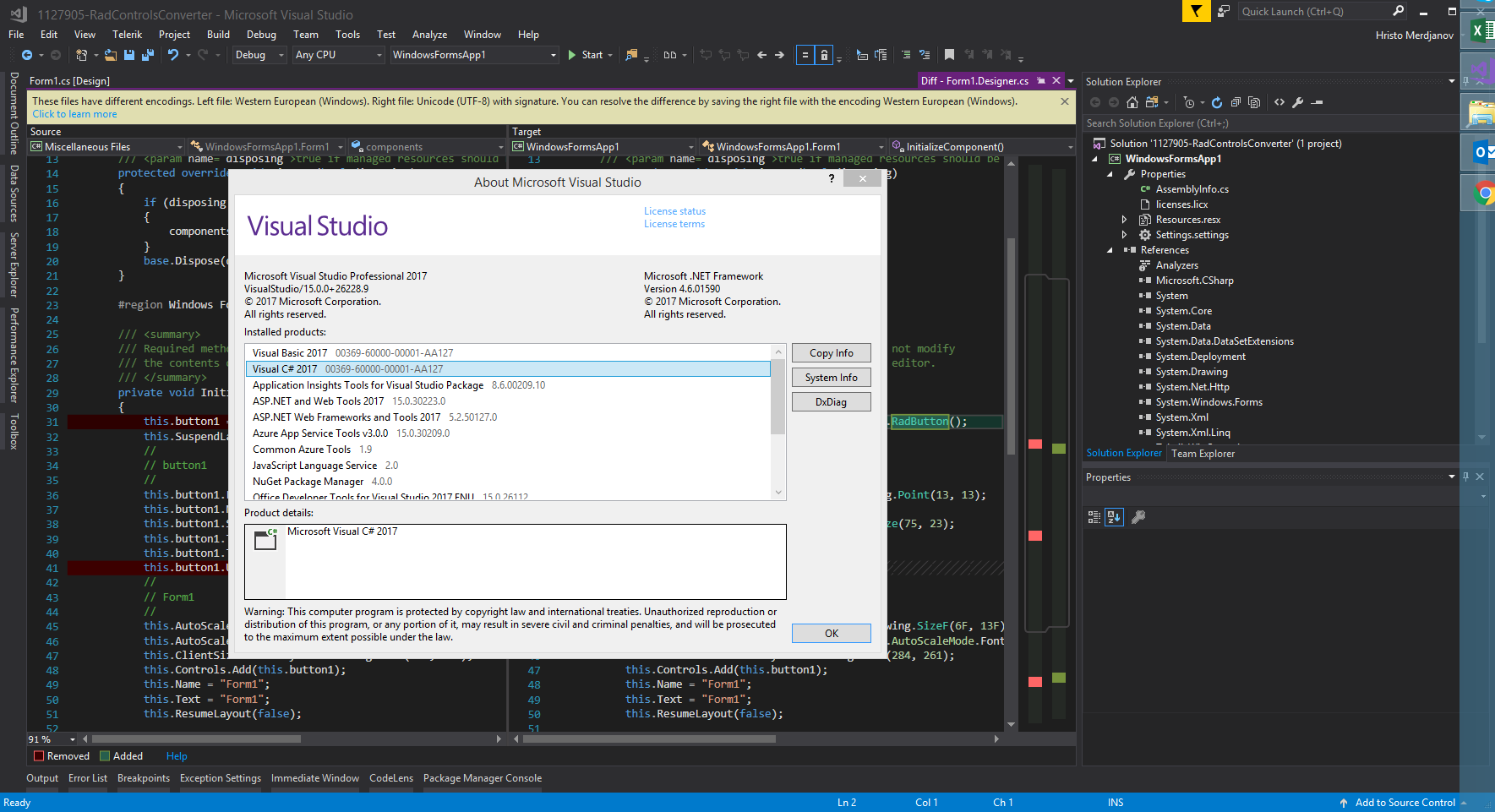The width and height of the screenshot is (1495, 812).
Task: Click Collapse All icon in Solution Explorer
Action: 1236,102
